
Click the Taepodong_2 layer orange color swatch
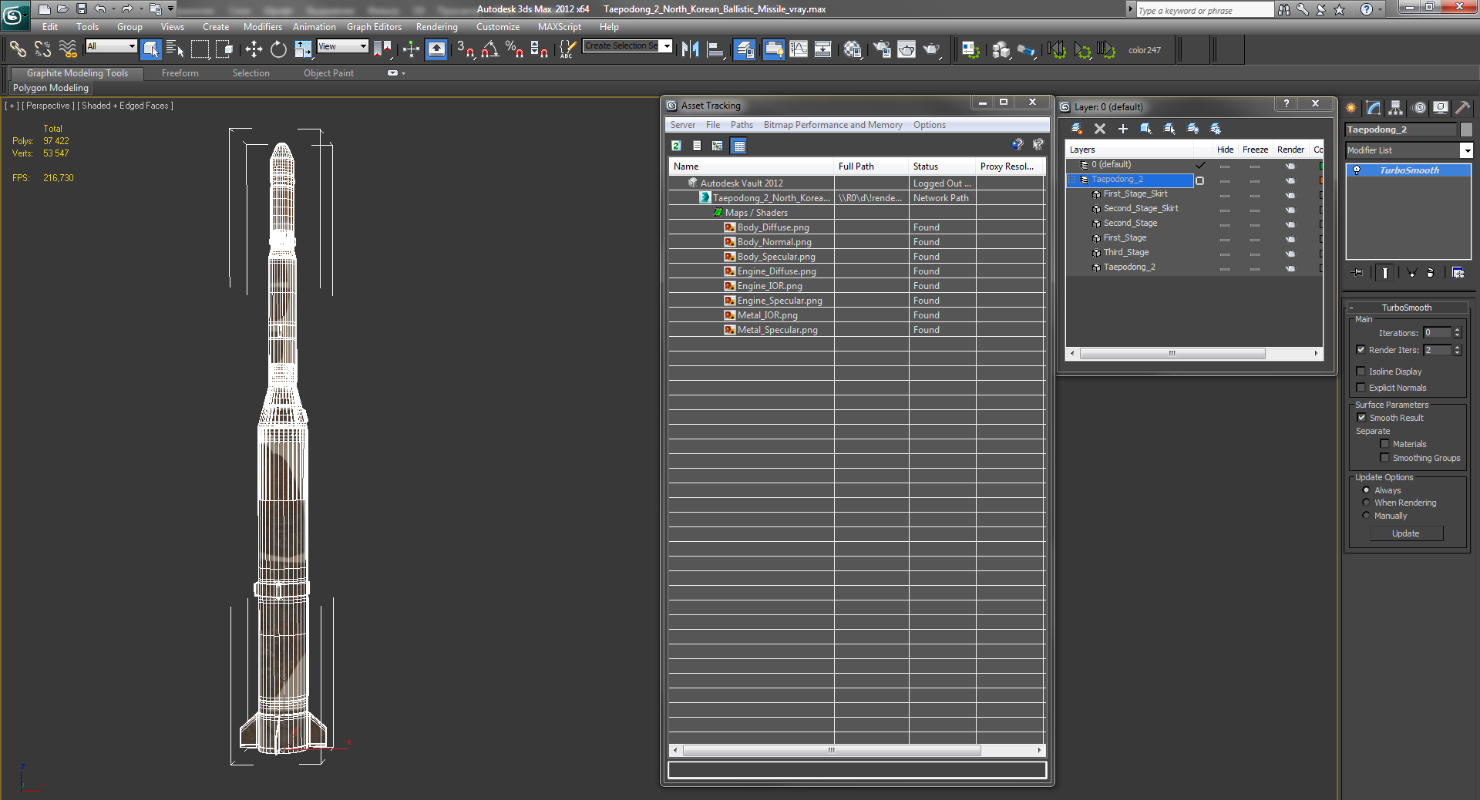click(1322, 180)
